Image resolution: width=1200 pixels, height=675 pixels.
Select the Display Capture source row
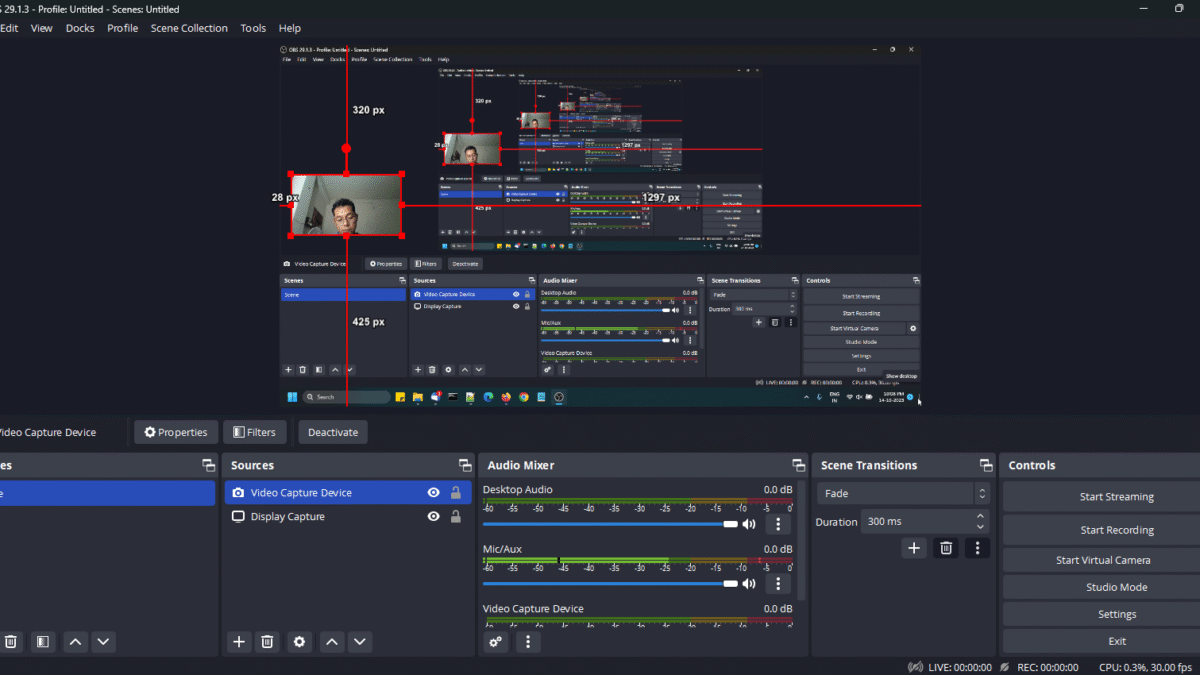click(x=348, y=517)
